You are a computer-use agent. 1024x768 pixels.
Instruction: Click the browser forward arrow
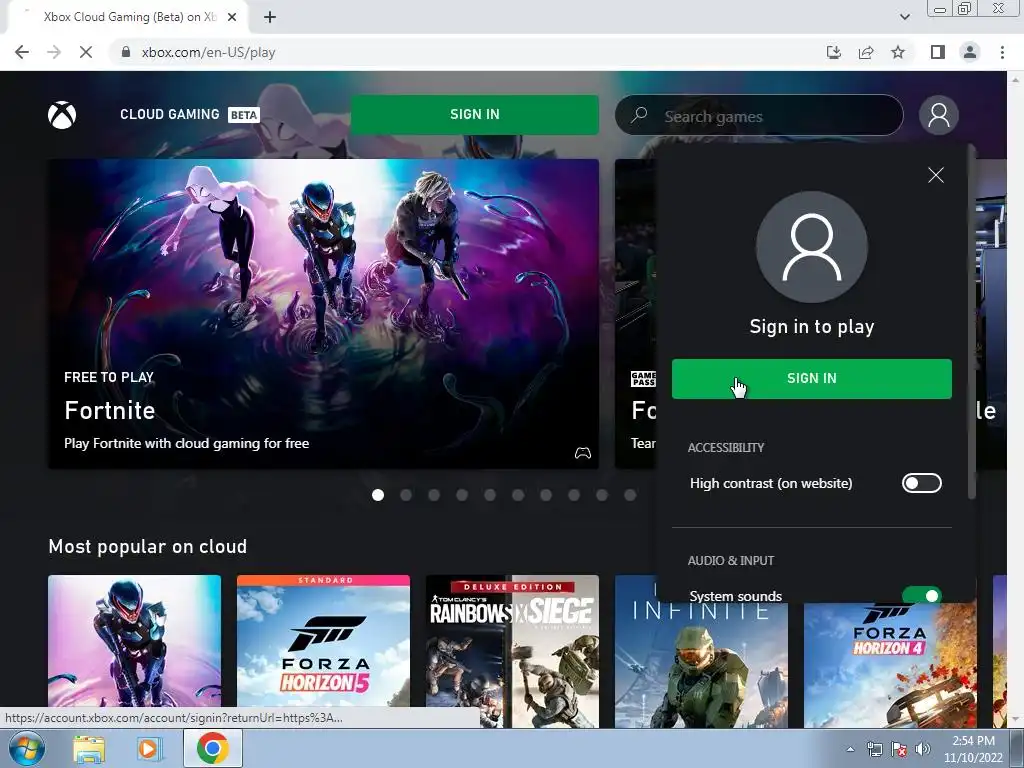tap(54, 52)
